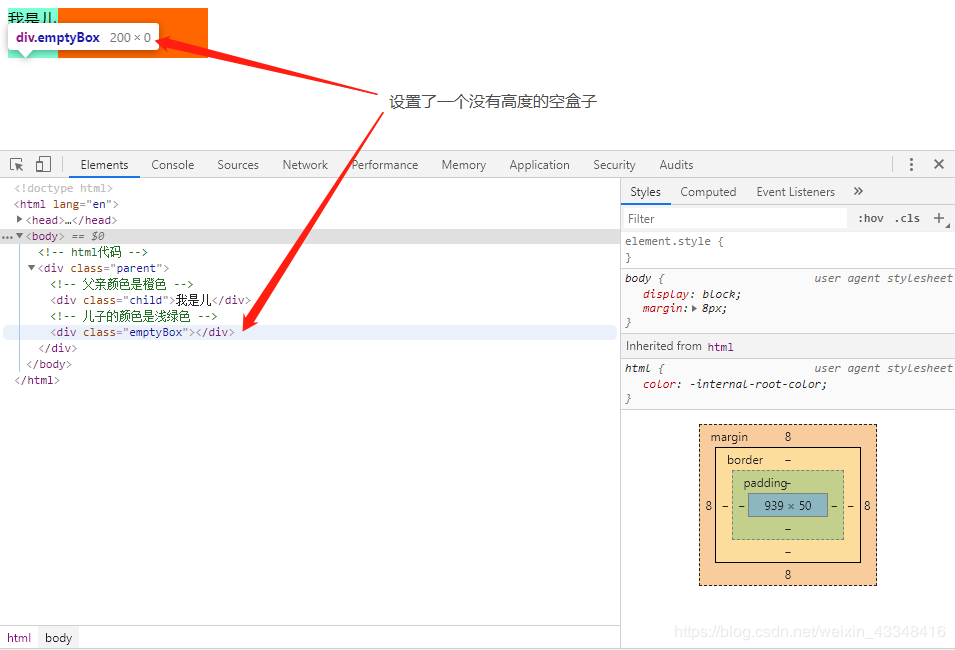Viewport: 955px width, 650px height.
Task: Show more Styles pane tabs chevron
Action: (x=858, y=191)
